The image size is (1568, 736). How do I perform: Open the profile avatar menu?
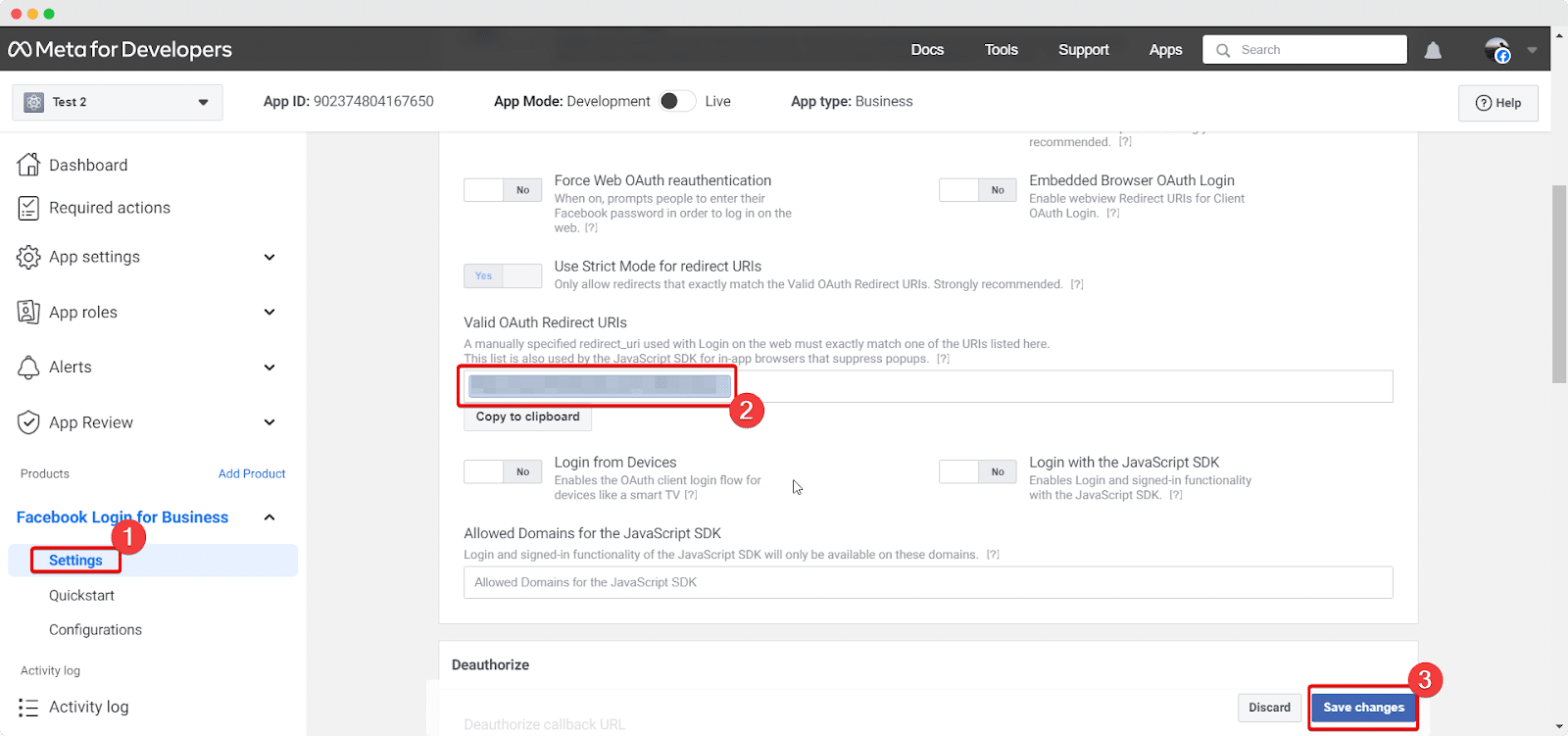tap(1497, 50)
